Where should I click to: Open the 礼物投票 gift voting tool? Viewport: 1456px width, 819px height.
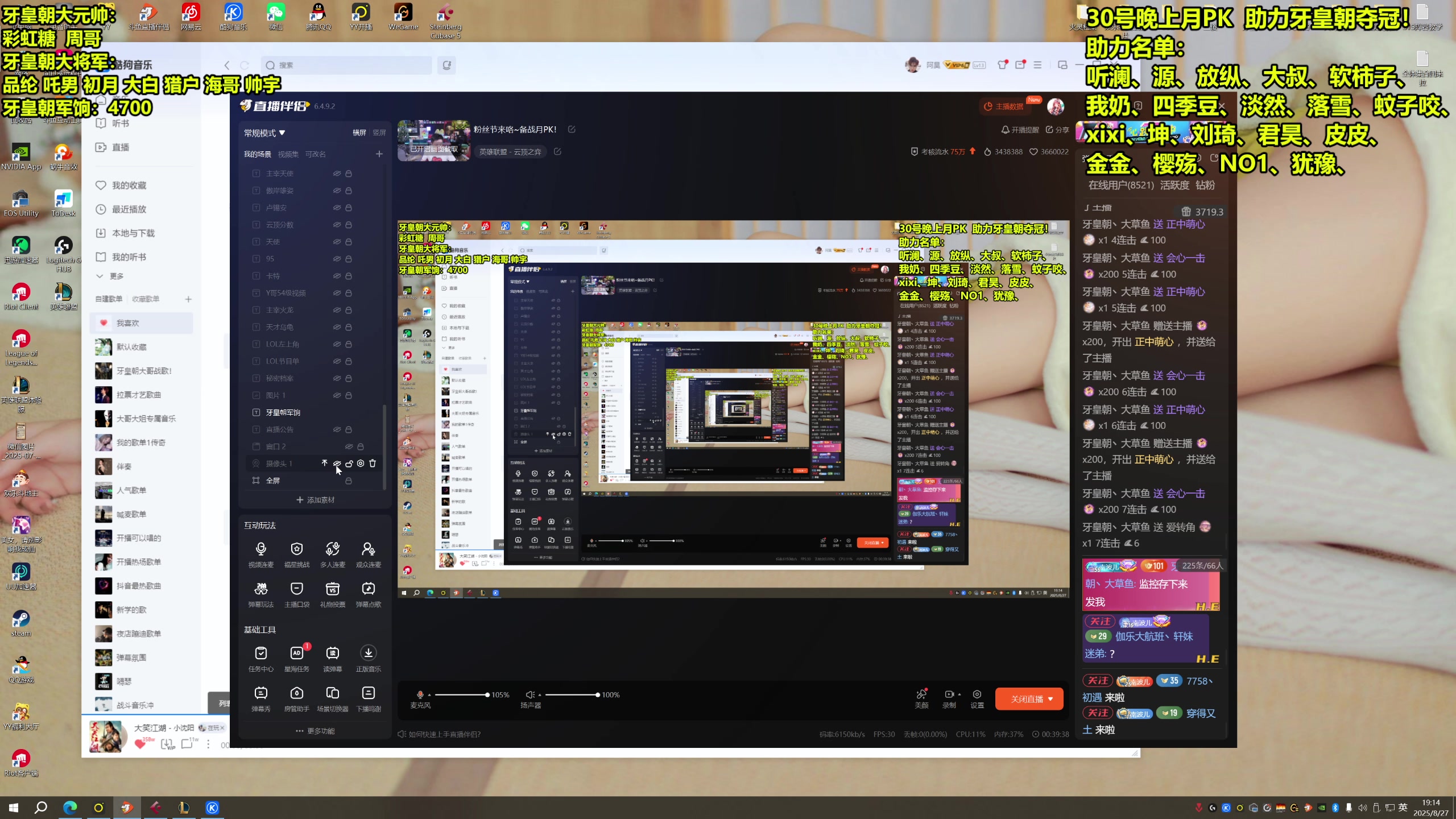[332, 594]
